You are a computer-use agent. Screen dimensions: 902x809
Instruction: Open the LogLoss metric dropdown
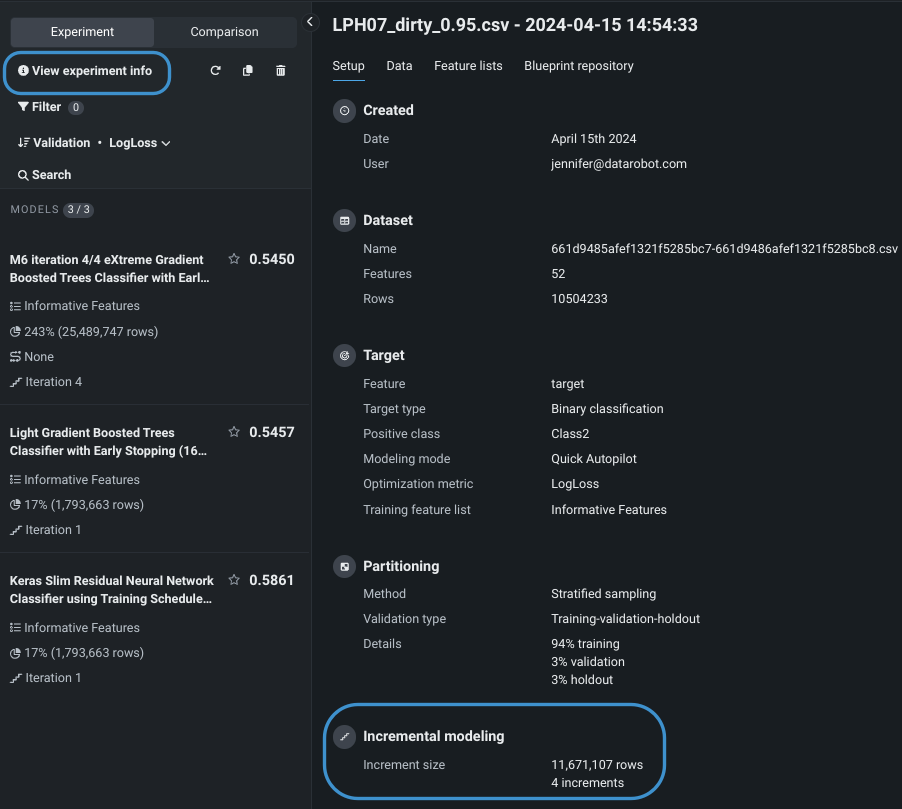(139, 143)
